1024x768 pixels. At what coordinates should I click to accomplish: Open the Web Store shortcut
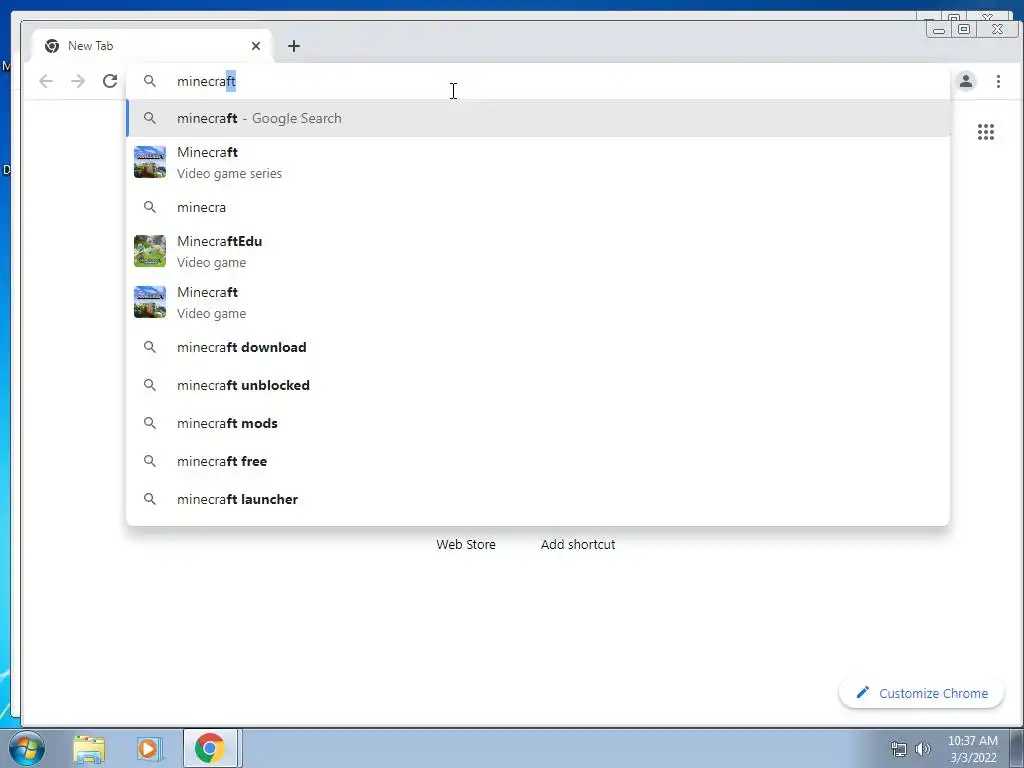click(x=466, y=544)
